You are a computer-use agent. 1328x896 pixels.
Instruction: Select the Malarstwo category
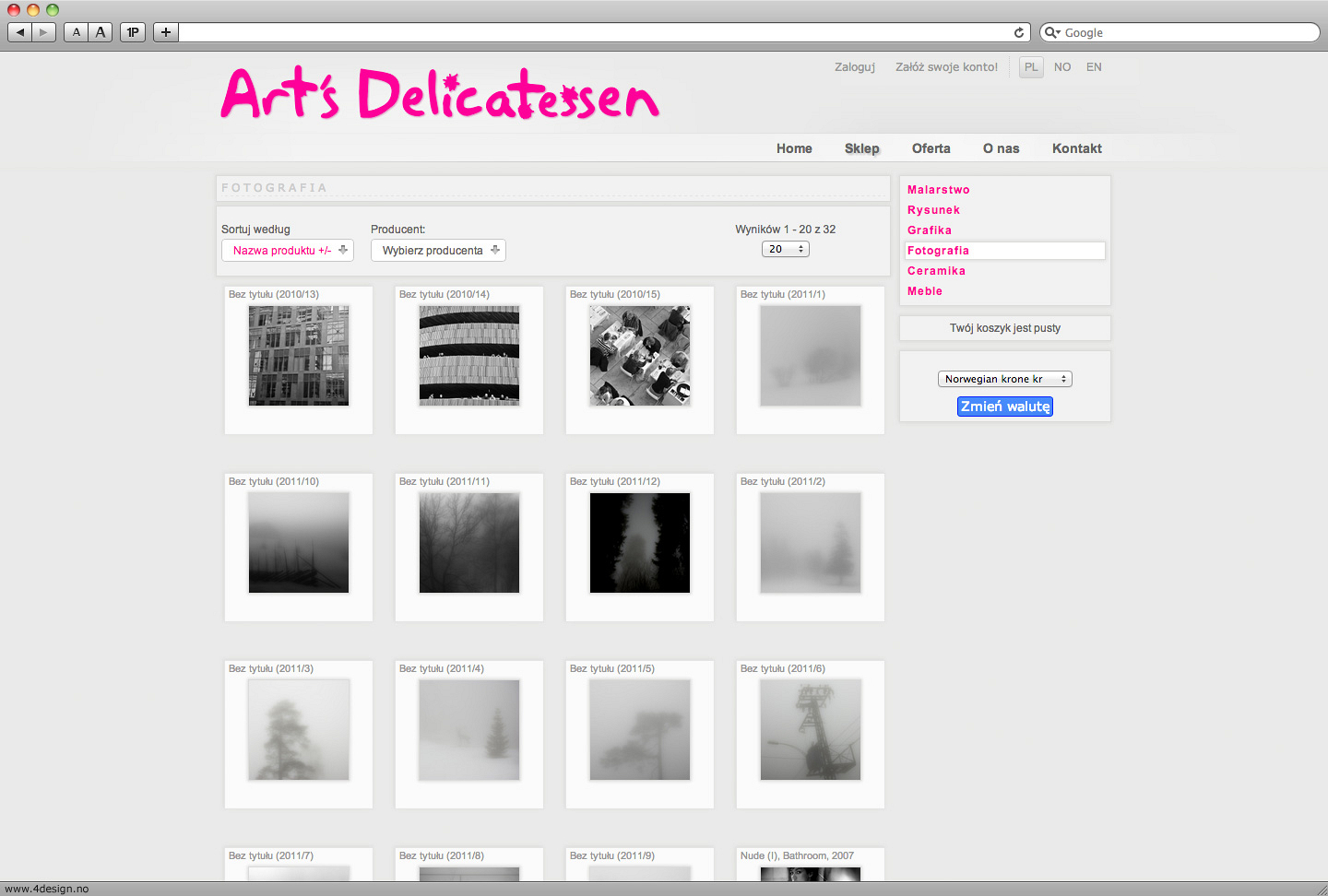click(x=939, y=190)
